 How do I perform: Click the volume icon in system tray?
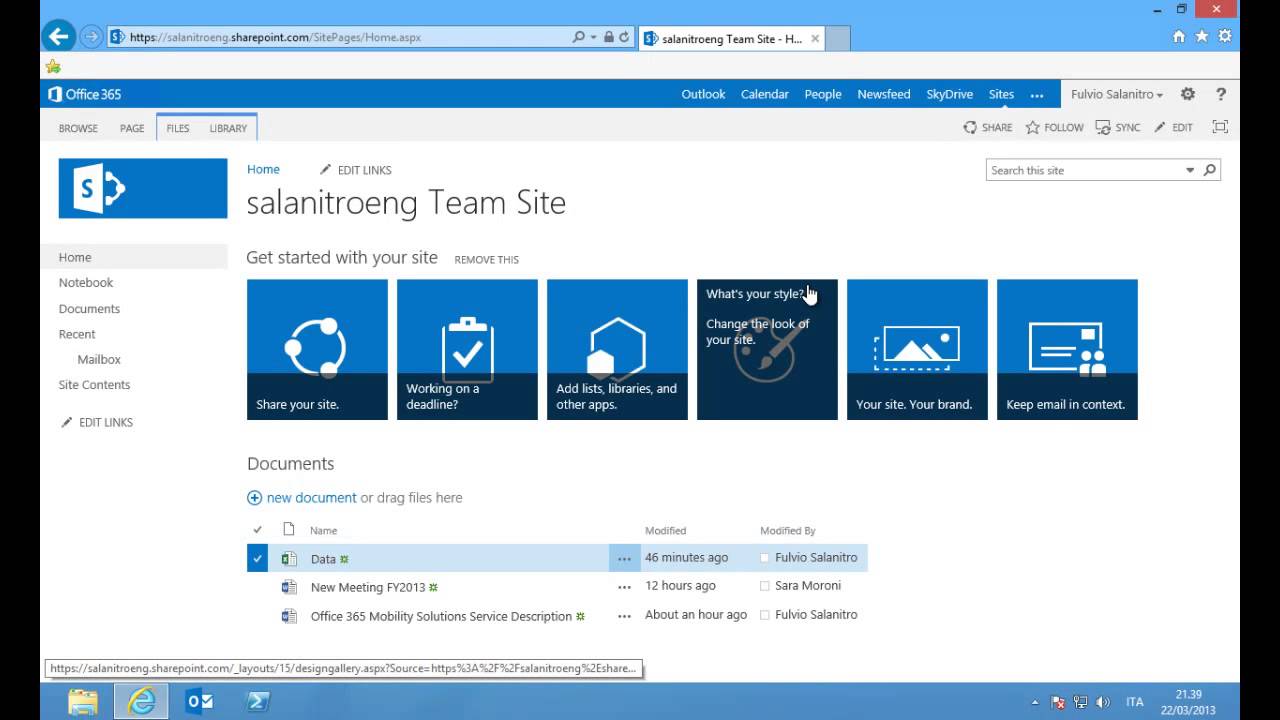pos(1103,702)
